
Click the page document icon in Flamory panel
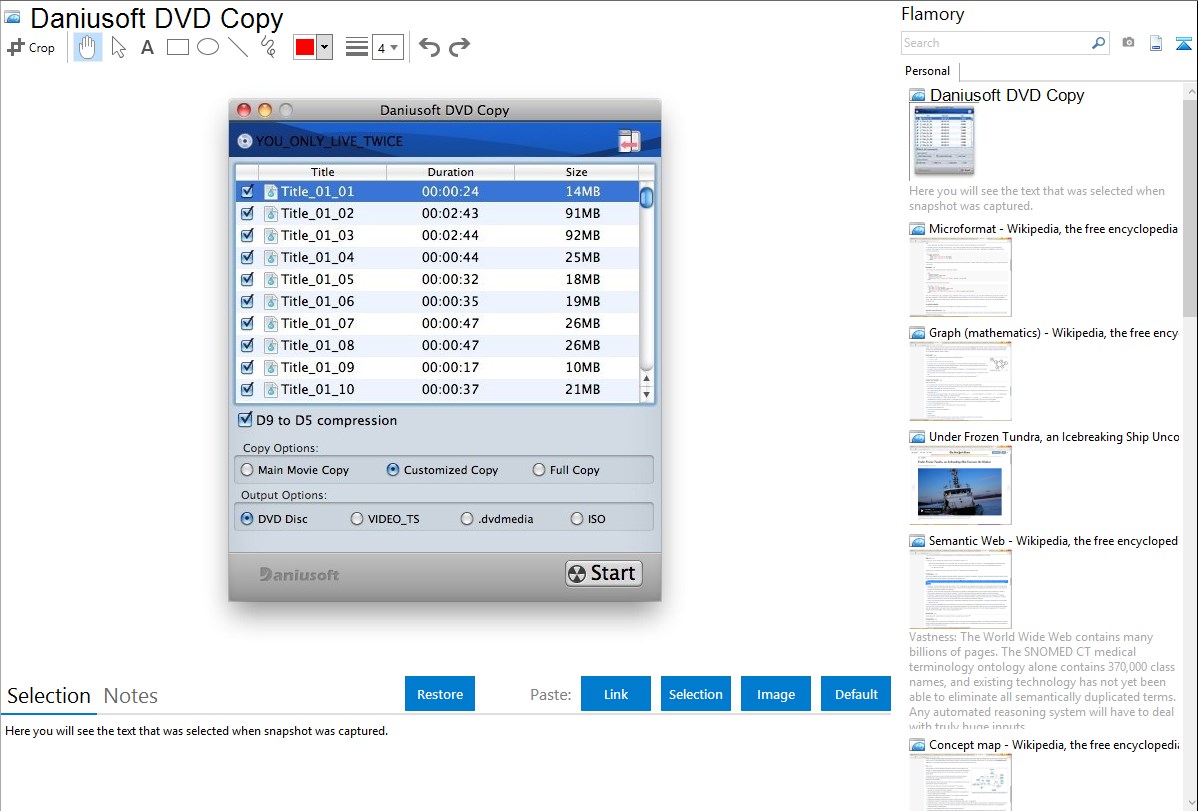pos(1156,43)
